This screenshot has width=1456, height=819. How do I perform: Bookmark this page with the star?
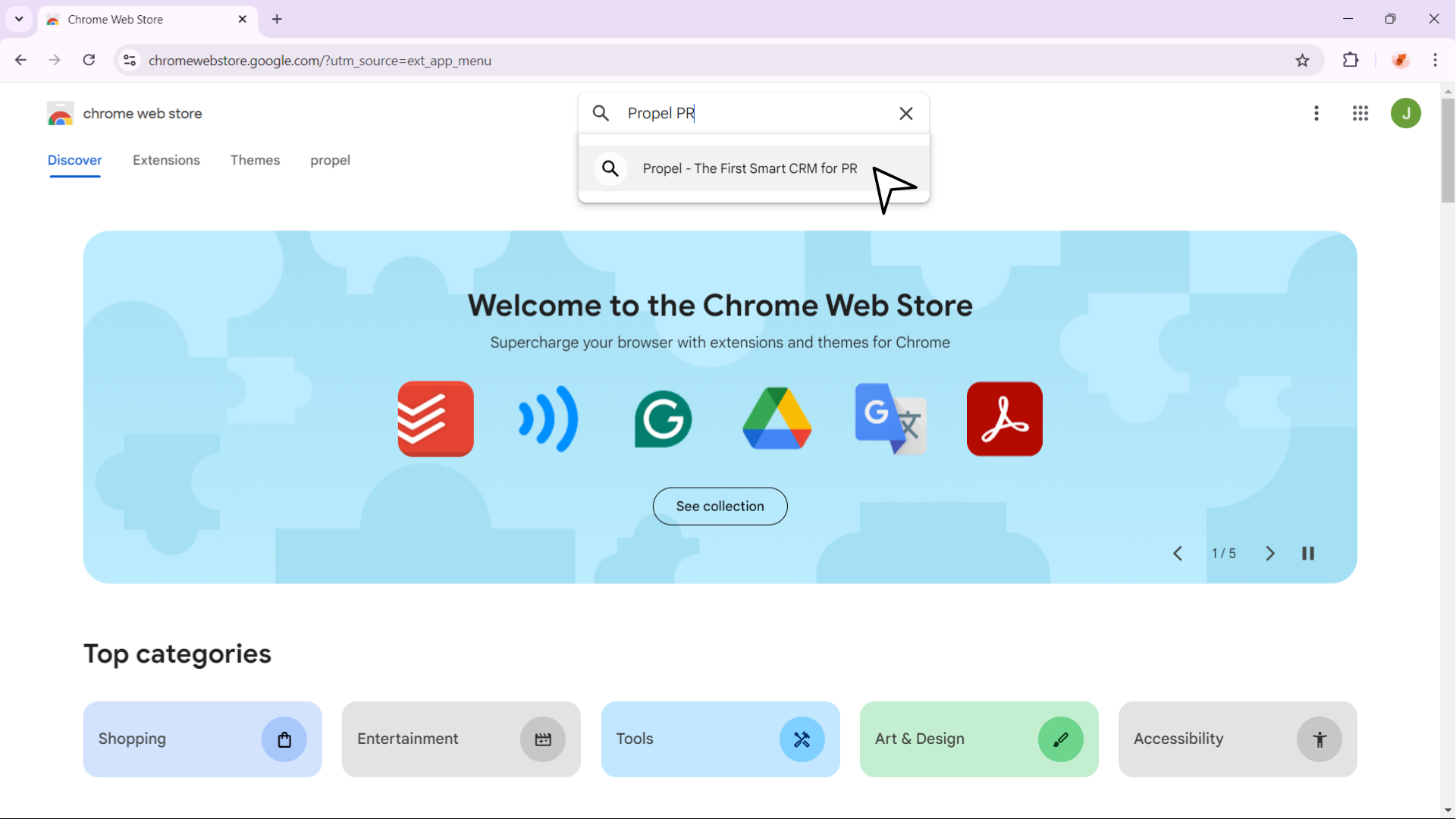1302,60
